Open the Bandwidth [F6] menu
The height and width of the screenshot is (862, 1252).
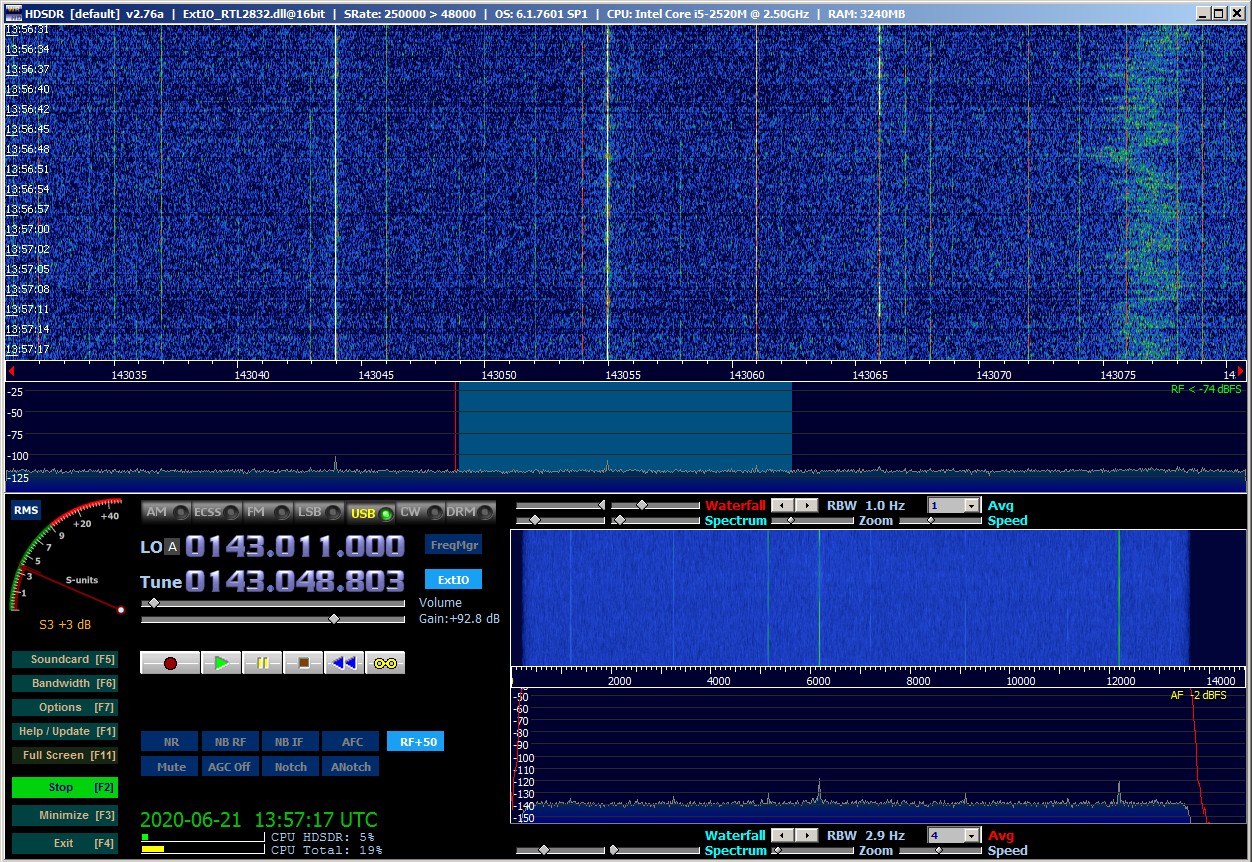[x=64, y=683]
